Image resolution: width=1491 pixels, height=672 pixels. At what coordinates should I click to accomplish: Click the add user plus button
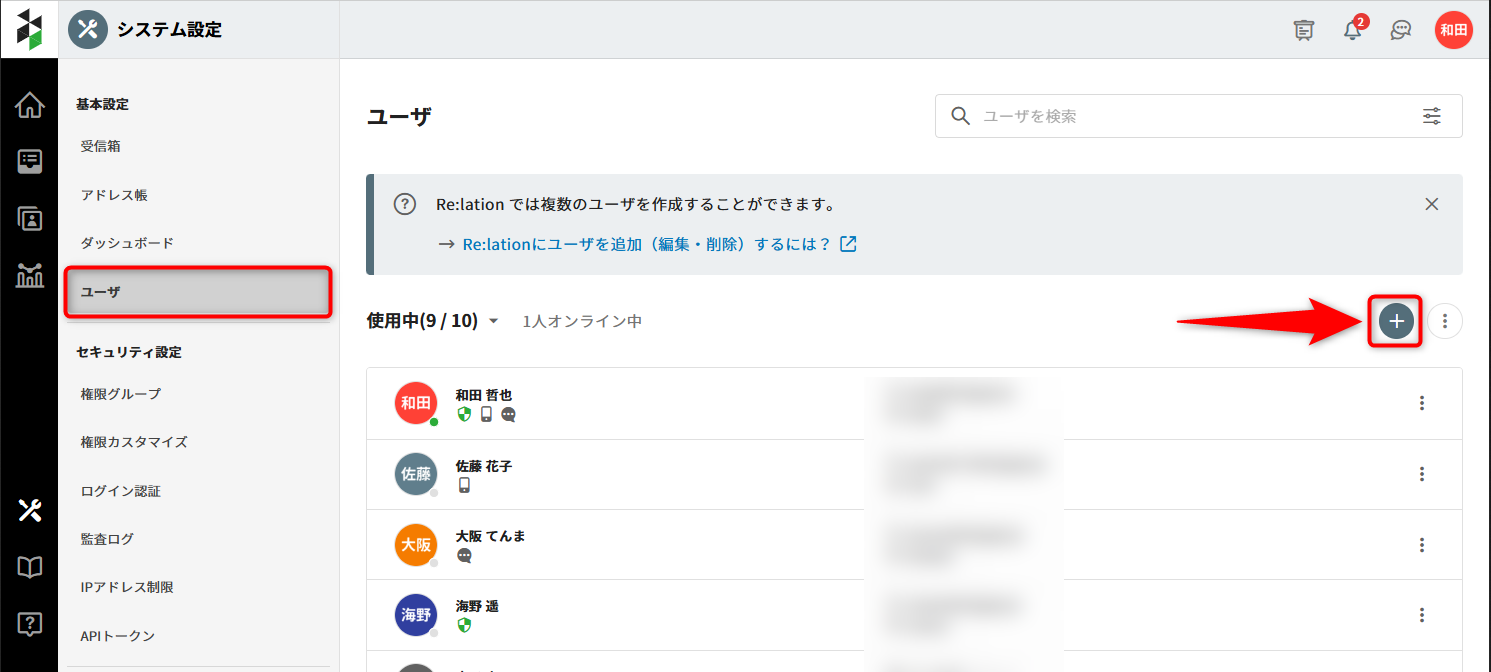[x=1396, y=321]
